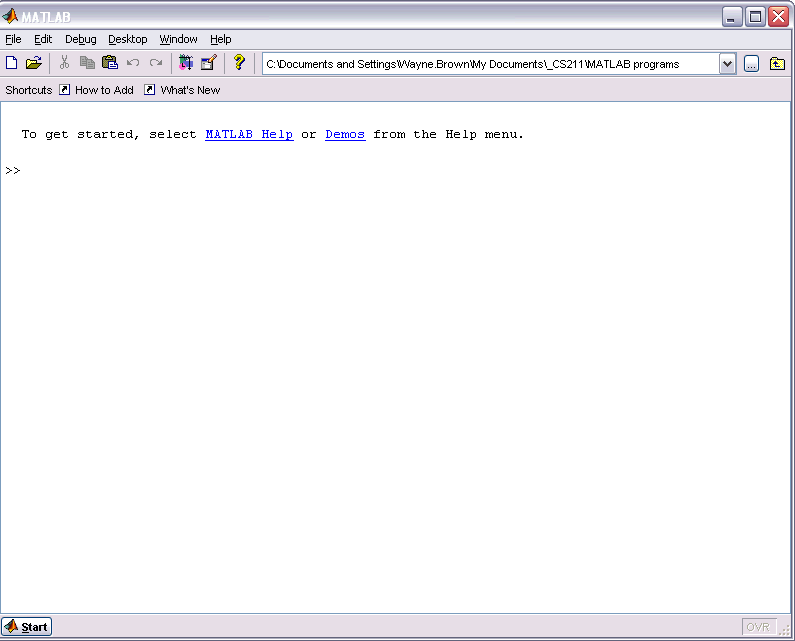The height and width of the screenshot is (641, 795).
Task: Open the Desktop menu
Action: click(128, 39)
